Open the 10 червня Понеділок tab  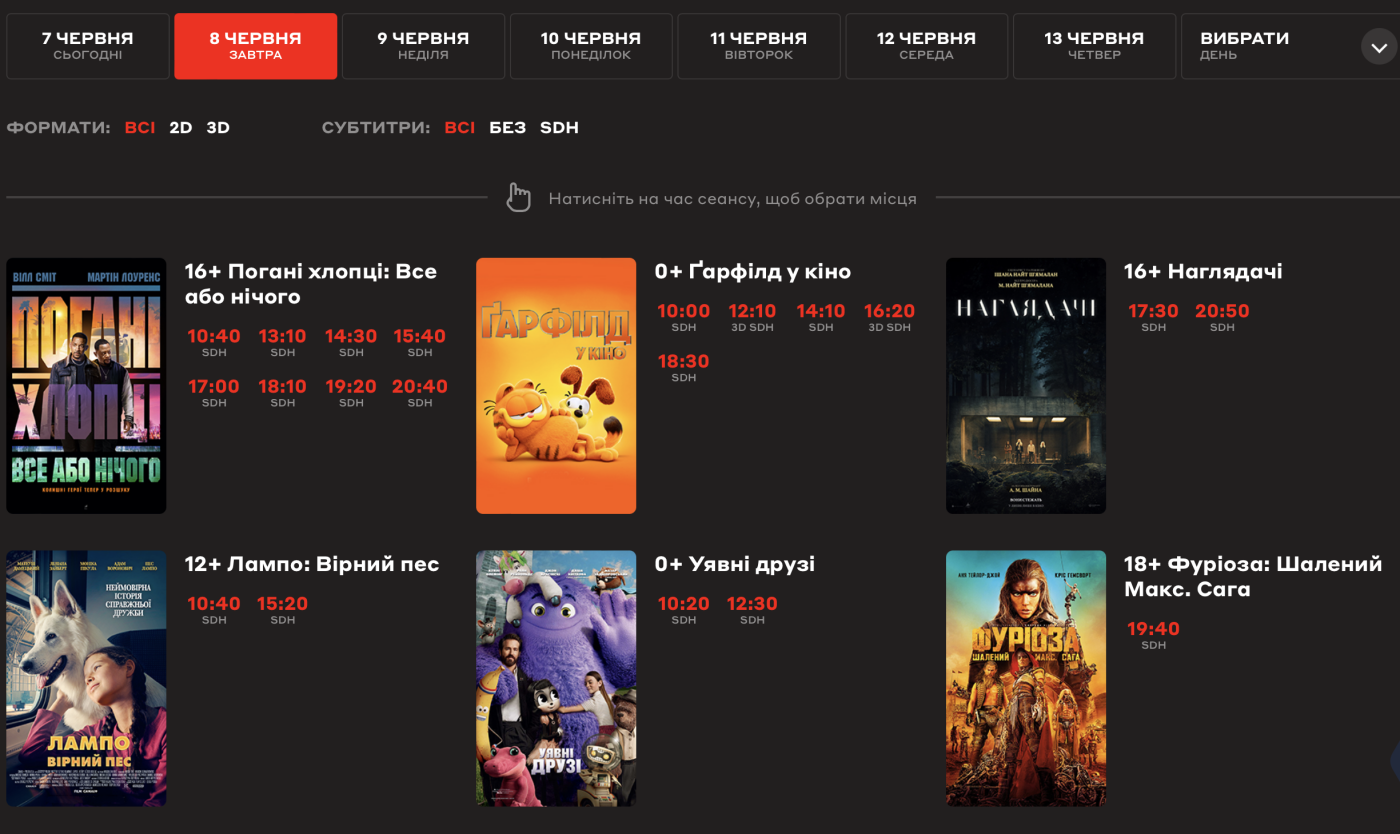point(591,46)
